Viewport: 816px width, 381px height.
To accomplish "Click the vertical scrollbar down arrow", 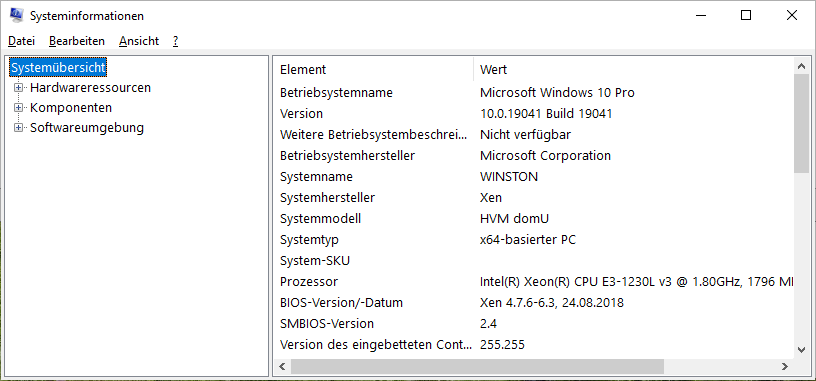I will pyautogui.click(x=801, y=350).
